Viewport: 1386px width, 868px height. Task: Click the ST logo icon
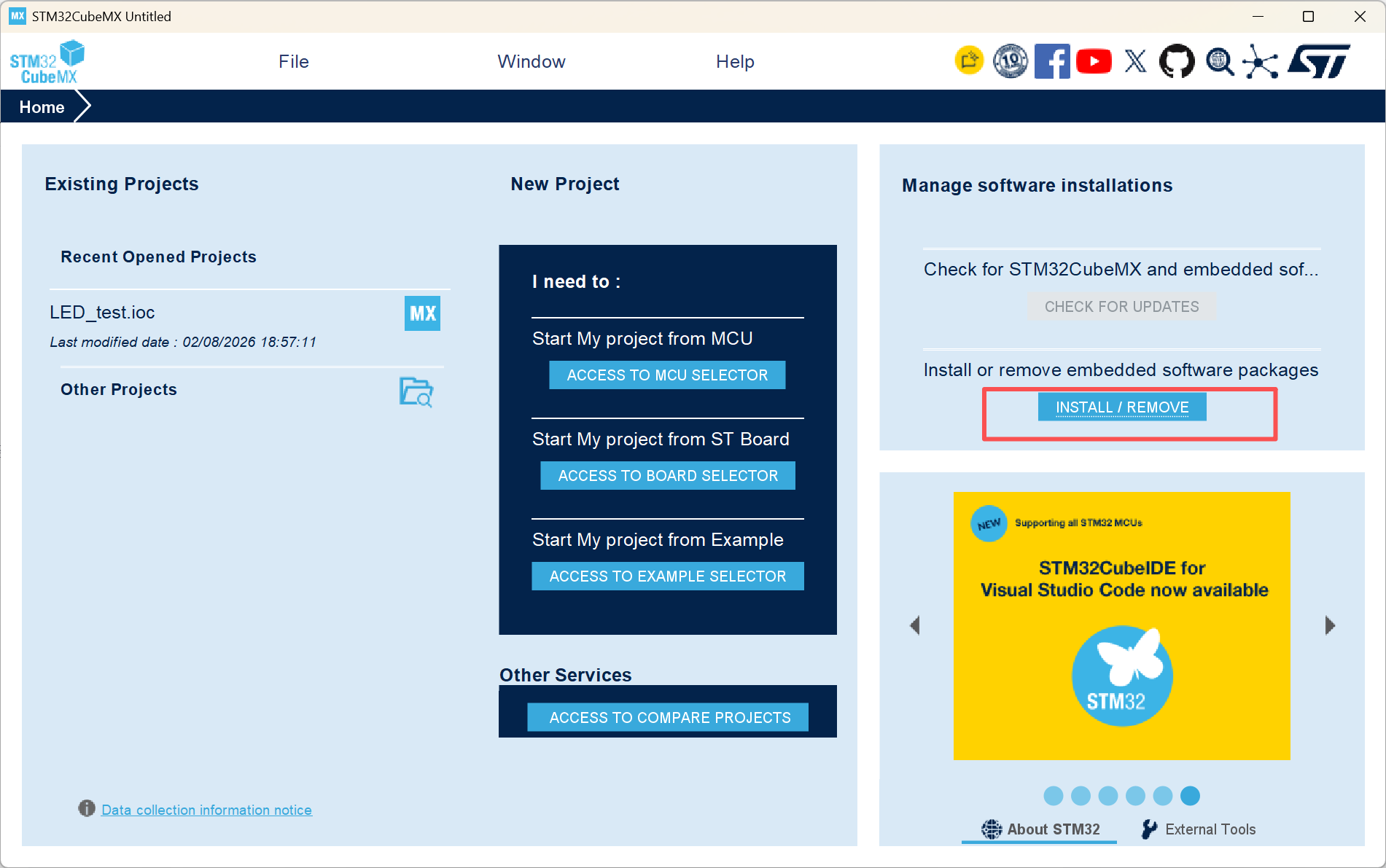tap(1319, 61)
